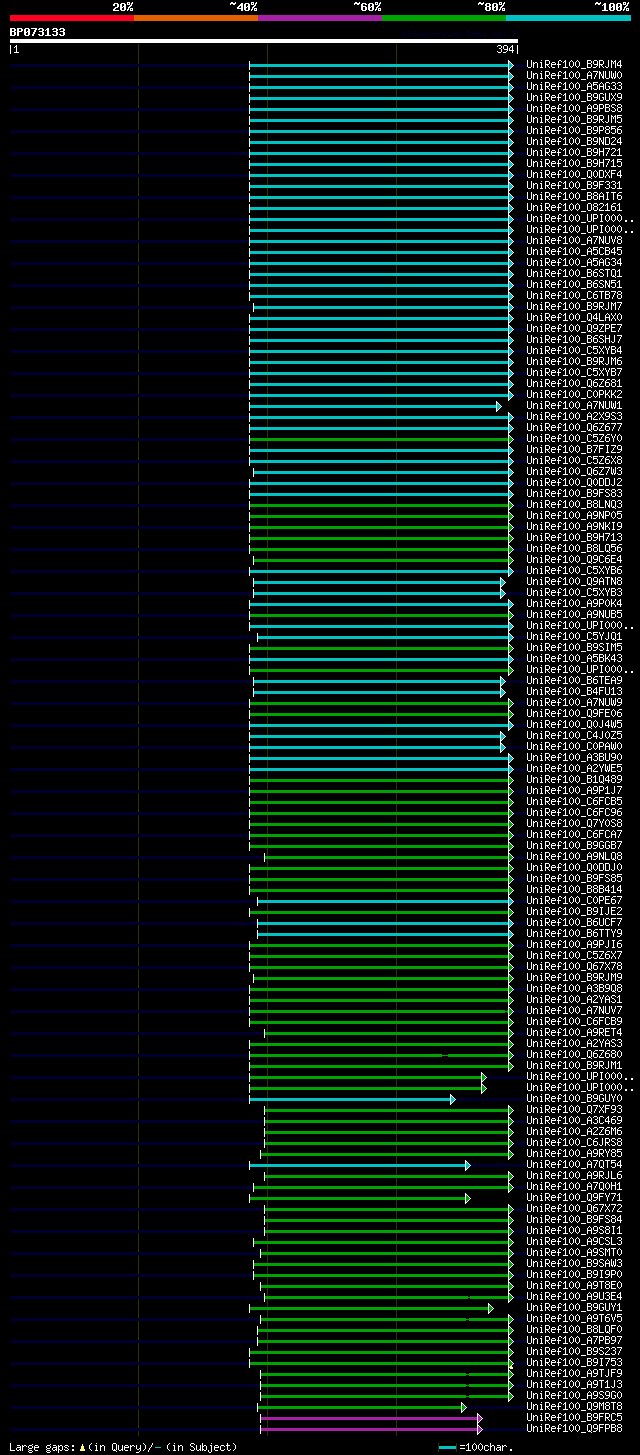Select label UniRef100_B7FIZ9

point(574,449)
